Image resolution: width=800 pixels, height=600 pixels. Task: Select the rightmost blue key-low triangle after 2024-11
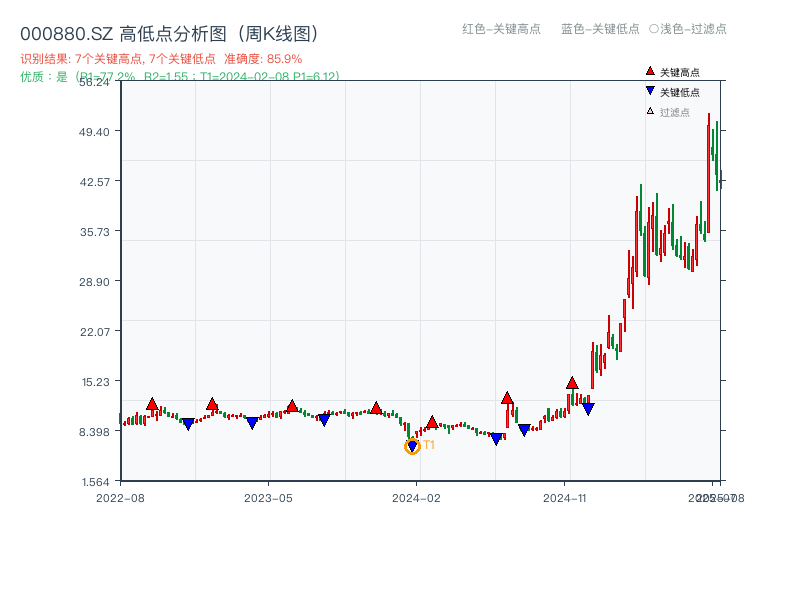tap(588, 409)
